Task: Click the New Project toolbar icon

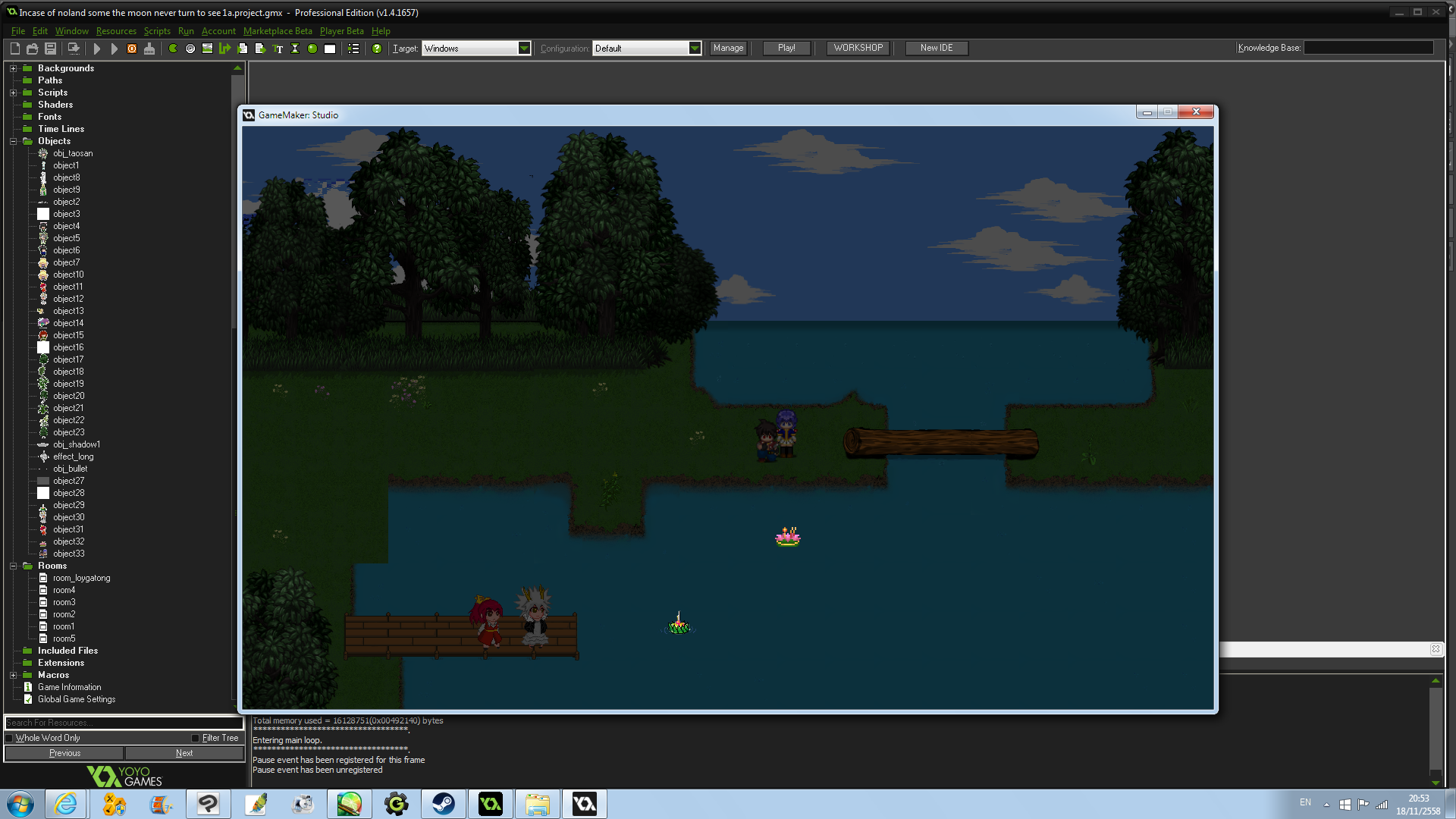Action: [15, 49]
